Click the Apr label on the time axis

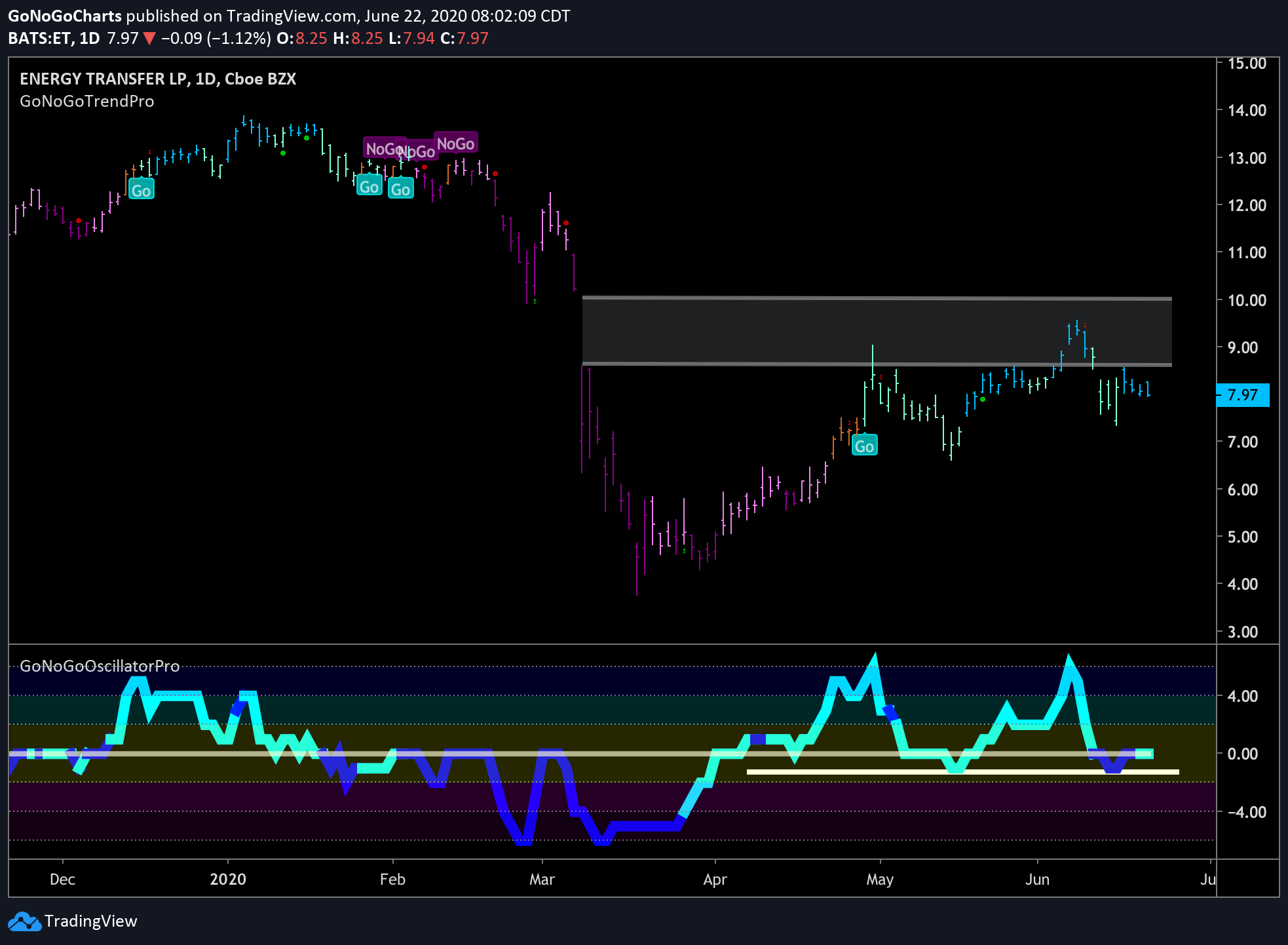pos(715,879)
